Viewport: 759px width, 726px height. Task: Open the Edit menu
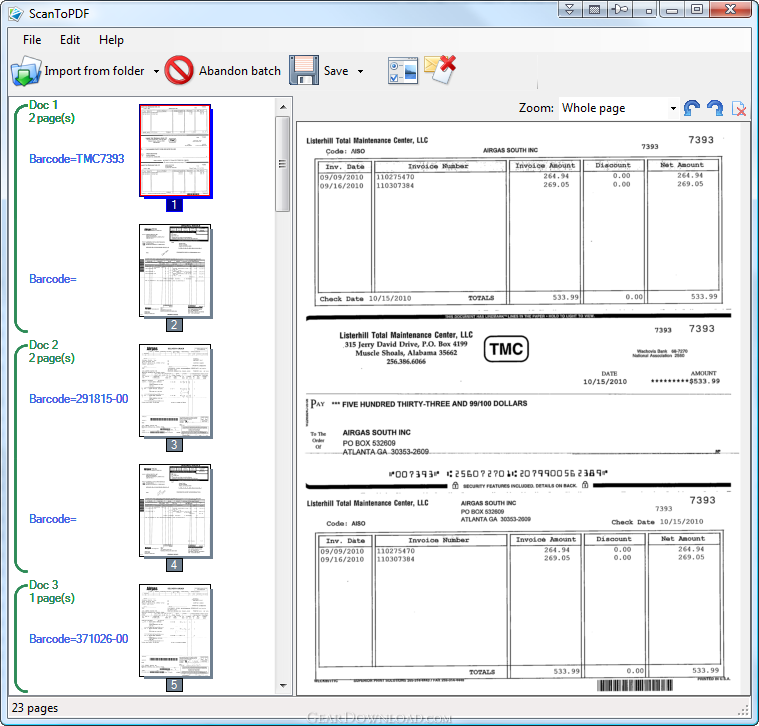tap(70, 40)
